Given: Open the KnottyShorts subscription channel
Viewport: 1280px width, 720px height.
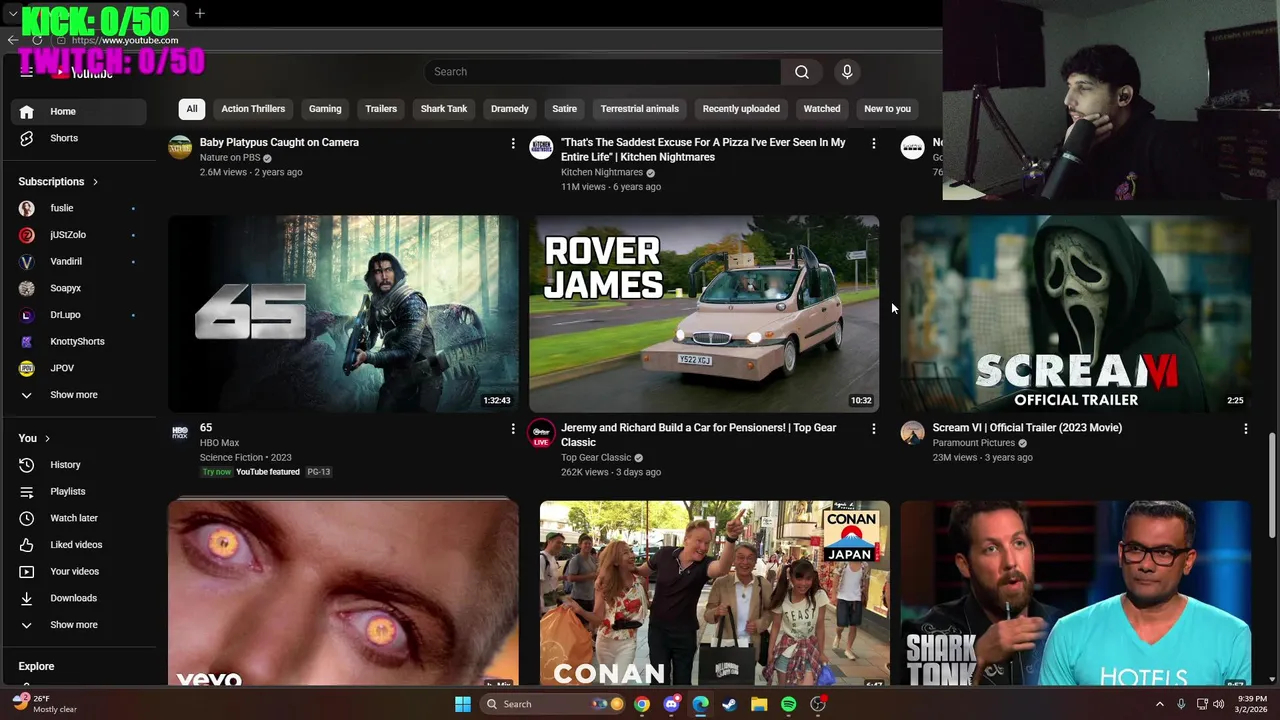Looking at the screenshot, I should coord(78,342).
